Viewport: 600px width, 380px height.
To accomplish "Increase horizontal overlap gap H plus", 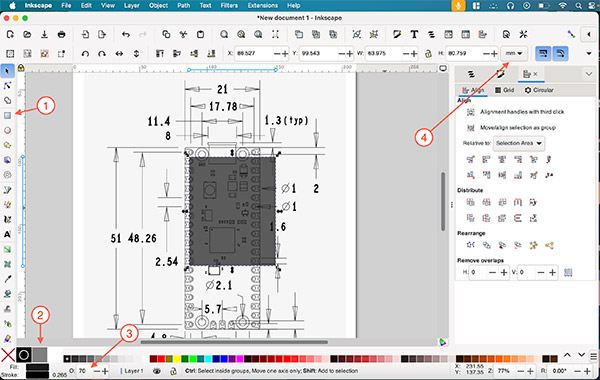I will [x=504, y=272].
